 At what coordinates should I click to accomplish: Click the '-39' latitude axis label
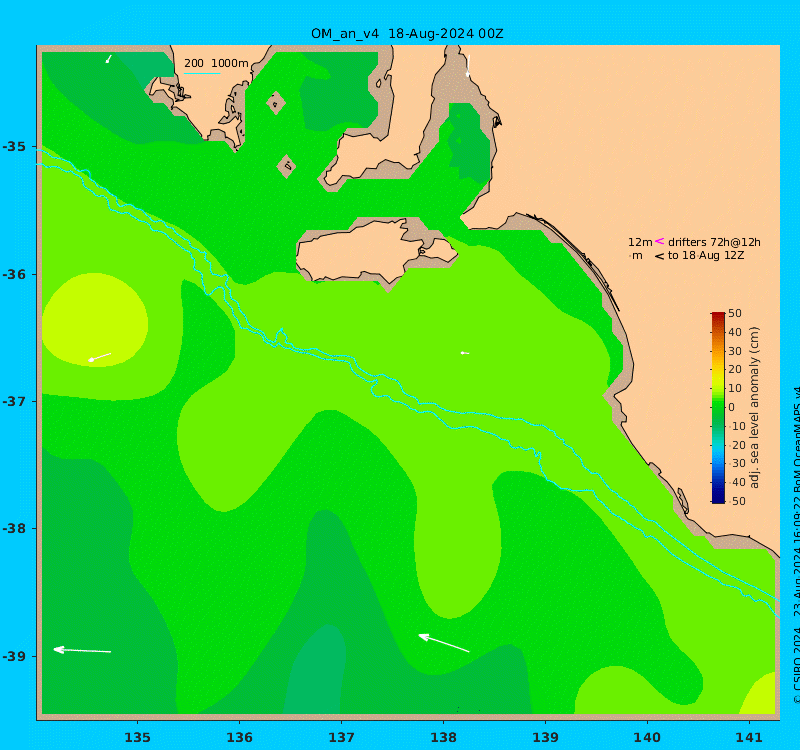coord(14,656)
